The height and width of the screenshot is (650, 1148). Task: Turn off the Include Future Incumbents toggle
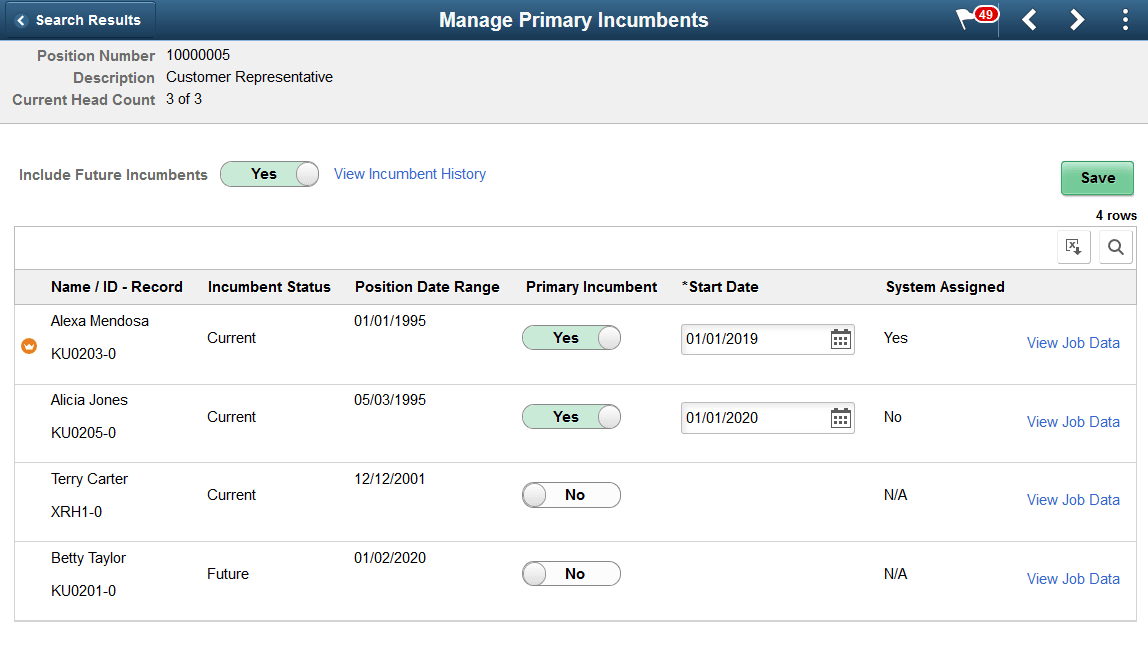pyautogui.click(x=269, y=173)
